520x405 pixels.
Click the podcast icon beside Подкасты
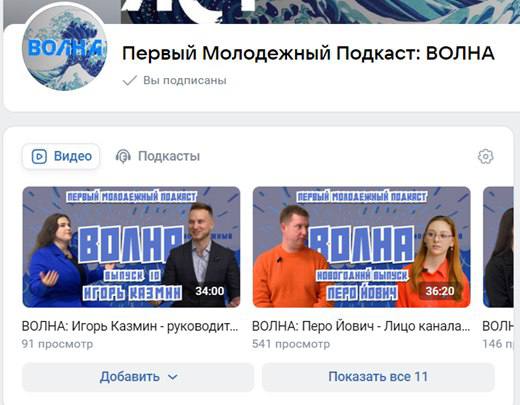123,156
